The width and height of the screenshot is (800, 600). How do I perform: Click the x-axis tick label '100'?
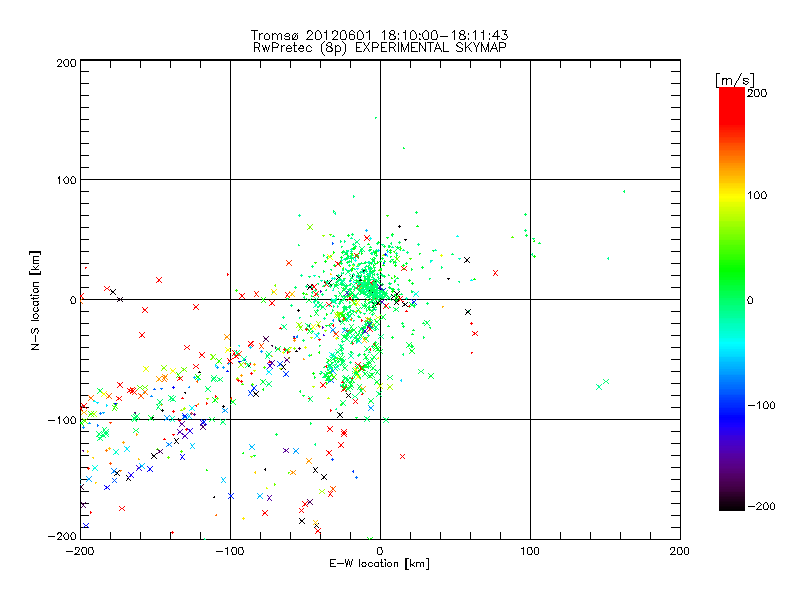(x=530, y=551)
